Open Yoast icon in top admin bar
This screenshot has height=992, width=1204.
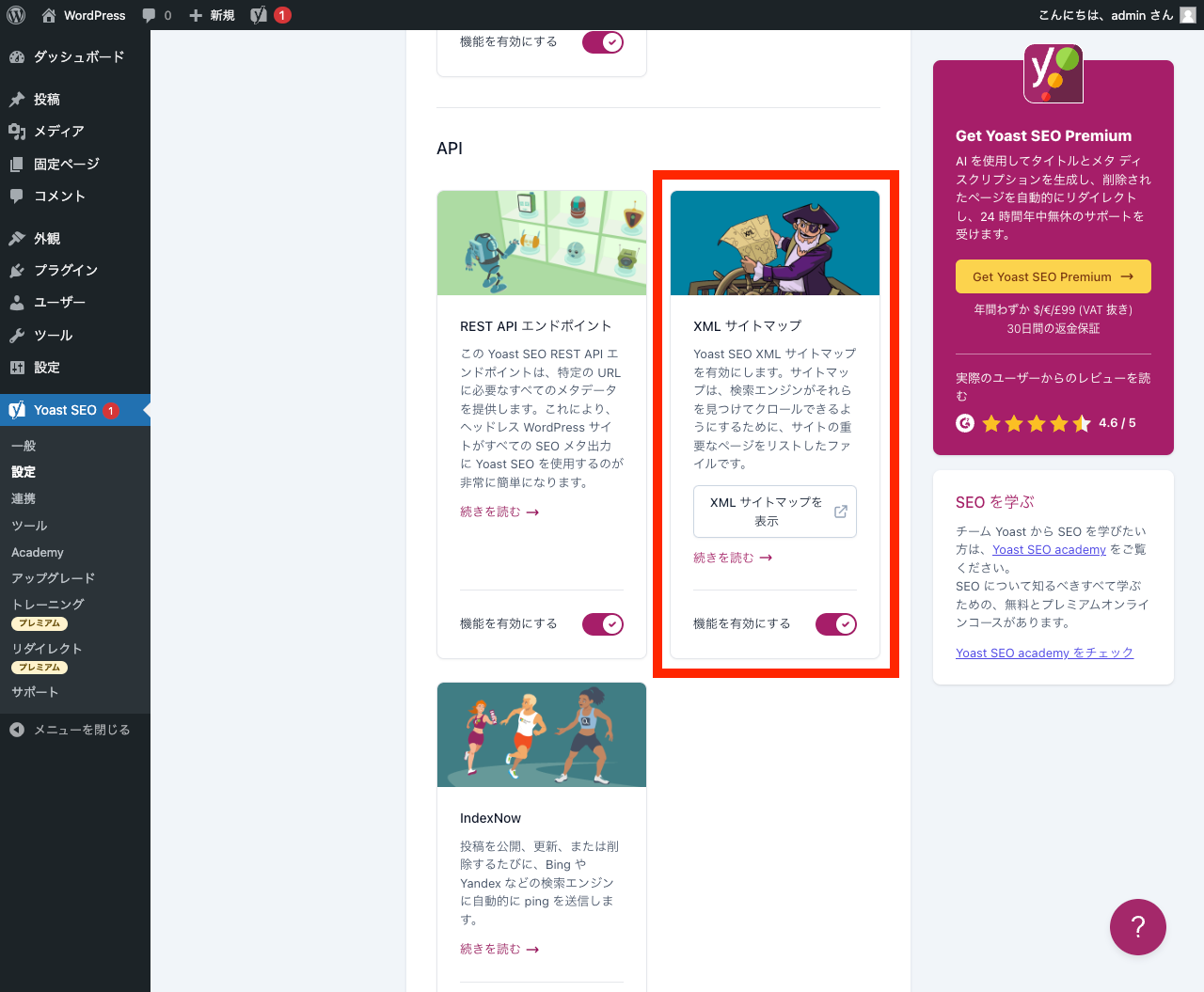coord(259,15)
